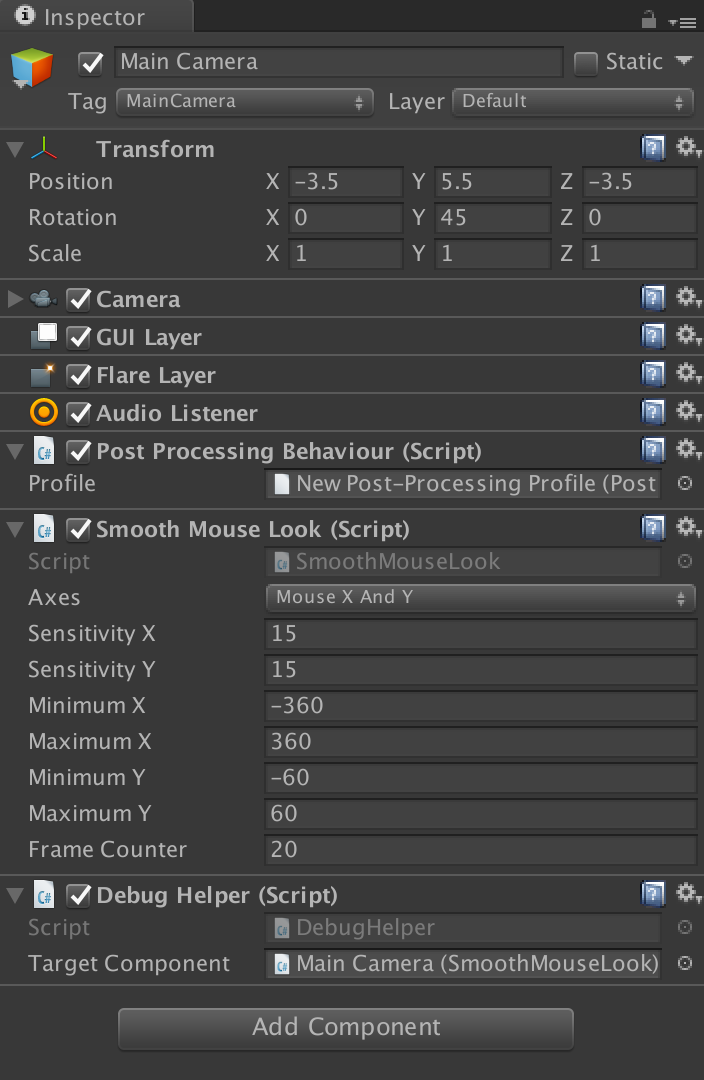Open the Inspector panel options menu icon
The height and width of the screenshot is (1080, 704).
pyautogui.click(x=682, y=23)
